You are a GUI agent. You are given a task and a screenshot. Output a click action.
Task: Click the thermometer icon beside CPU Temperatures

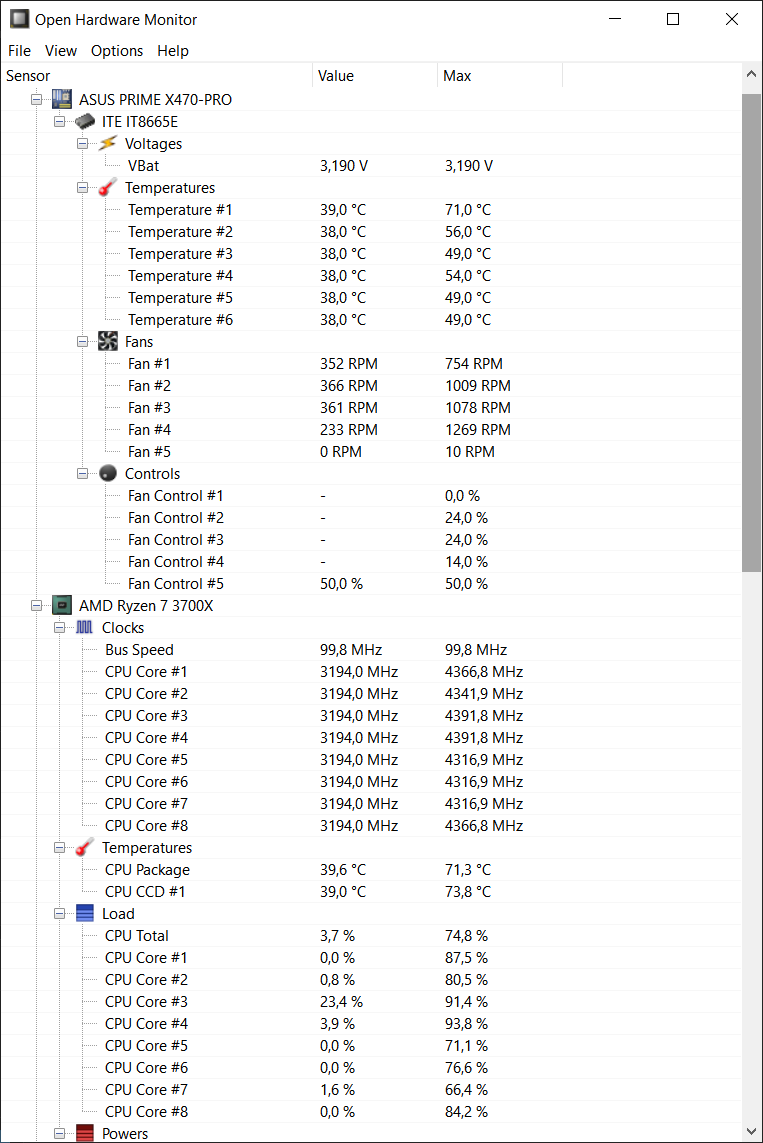pyautogui.click(x=85, y=847)
